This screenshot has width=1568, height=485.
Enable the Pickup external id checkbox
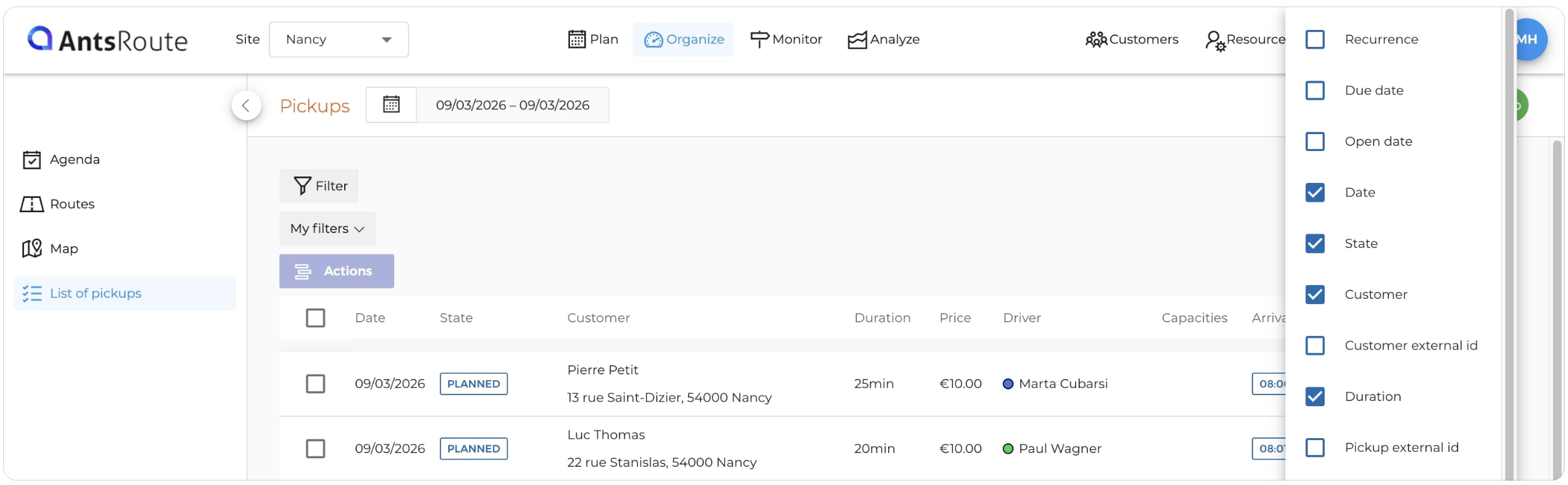pos(1315,447)
